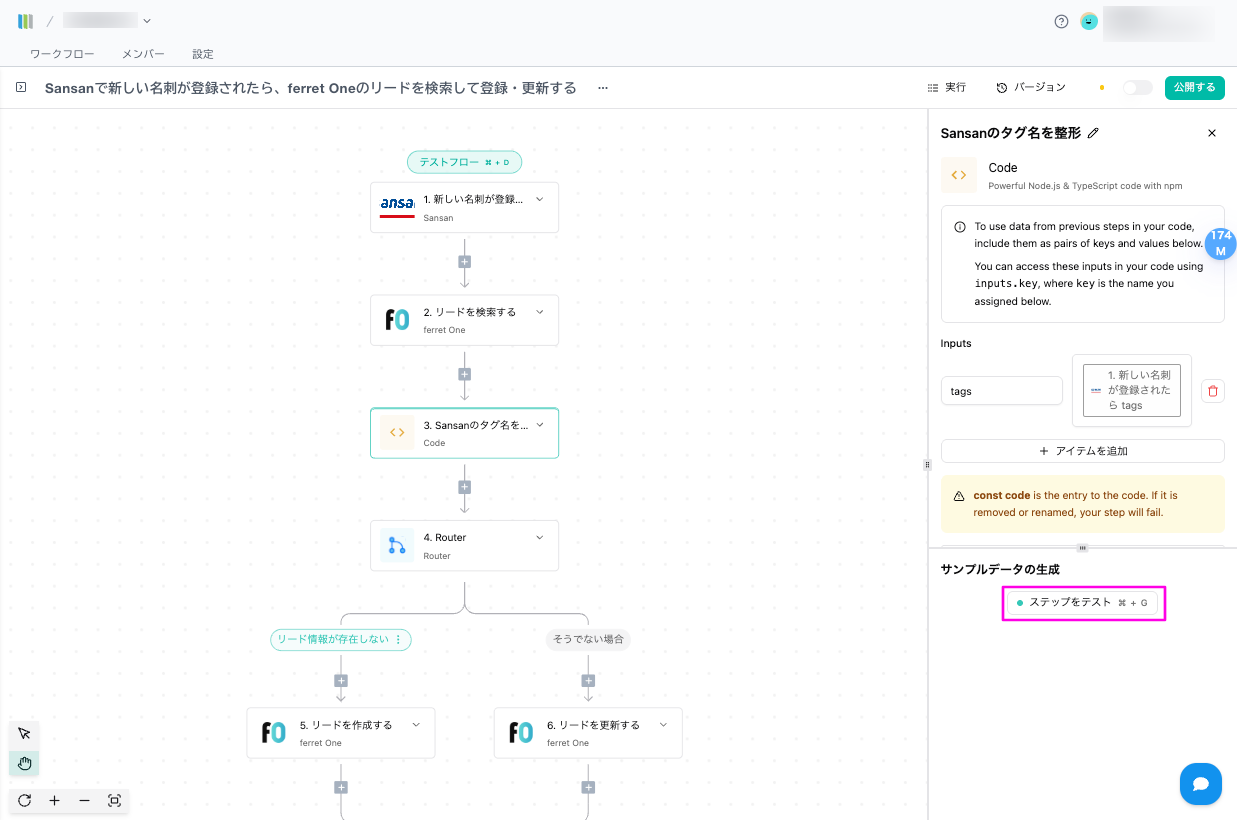Select the pointer cursor tool
The width and height of the screenshot is (1237, 820).
click(x=24, y=734)
